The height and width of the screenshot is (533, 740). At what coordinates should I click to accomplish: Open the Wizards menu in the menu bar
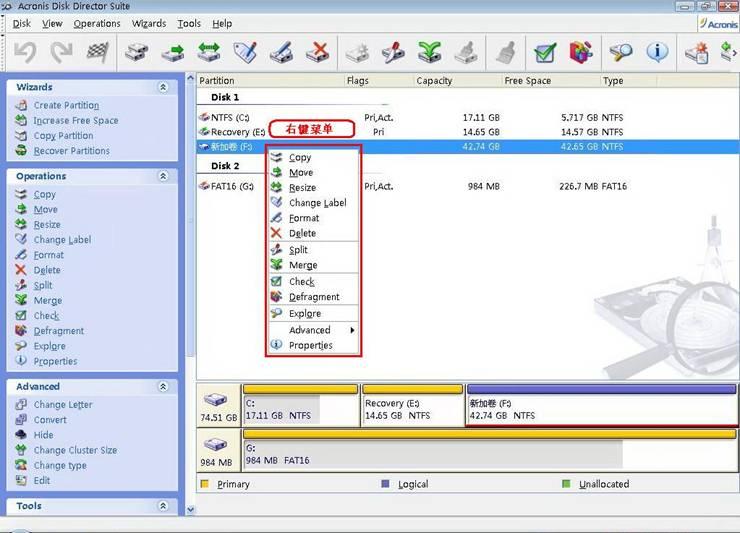point(149,23)
